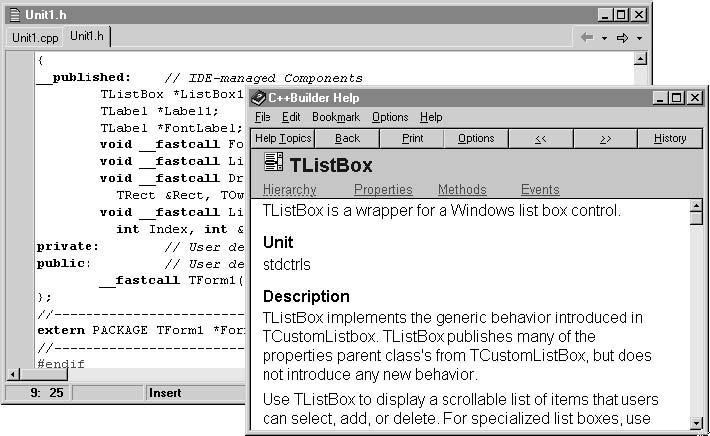This screenshot has height=436, width=710.
Task: Click the Back button in Help
Action: pyautogui.click(x=347, y=139)
